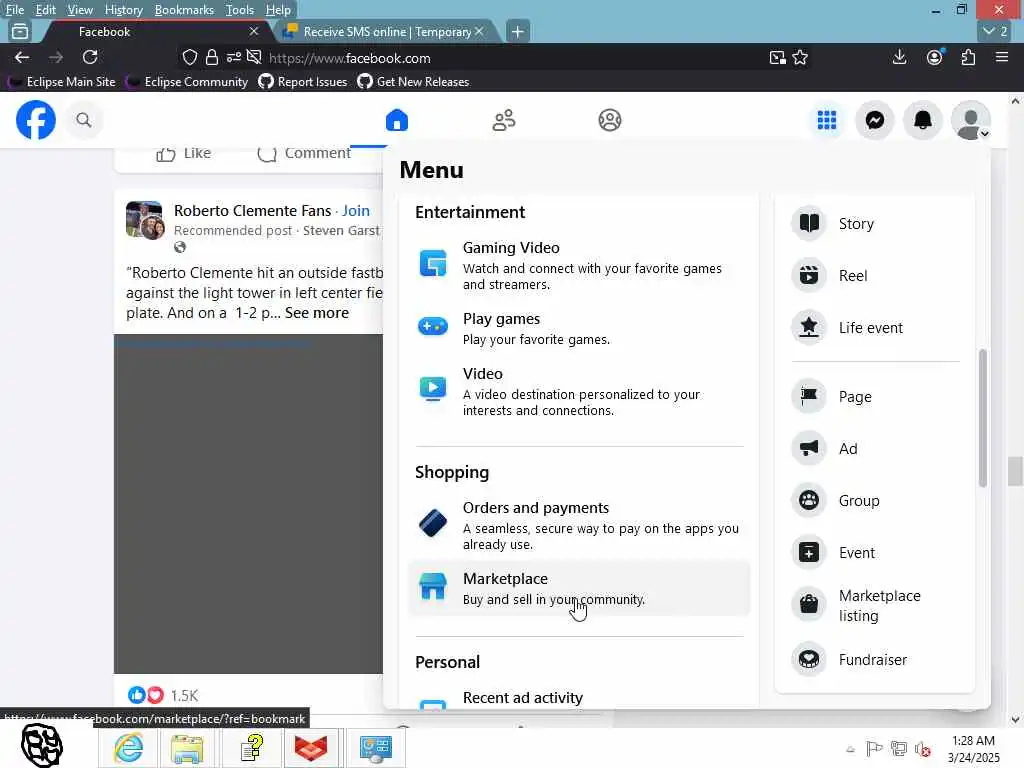Open Messenger chats icon
This screenshot has width=1024, height=768.
pyautogui.click(x=874, y=120)
